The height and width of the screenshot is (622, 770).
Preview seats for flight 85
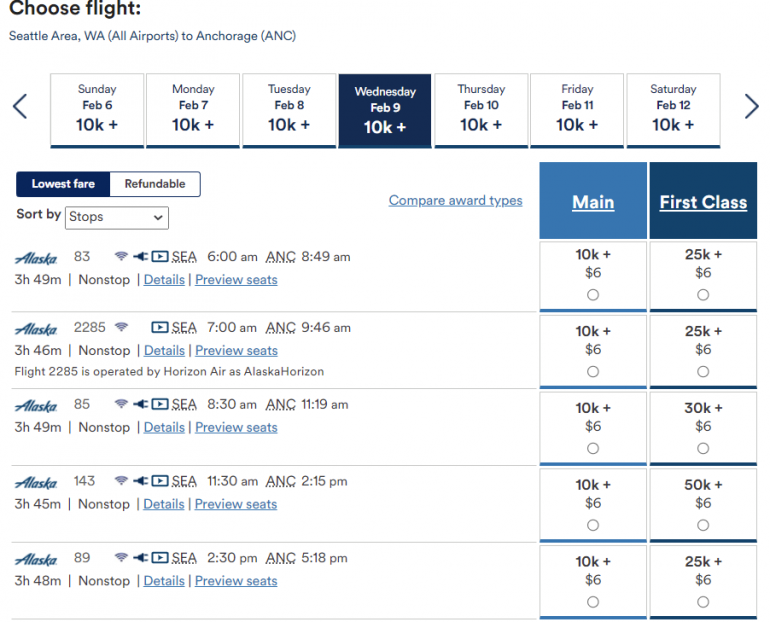point(236,428)
